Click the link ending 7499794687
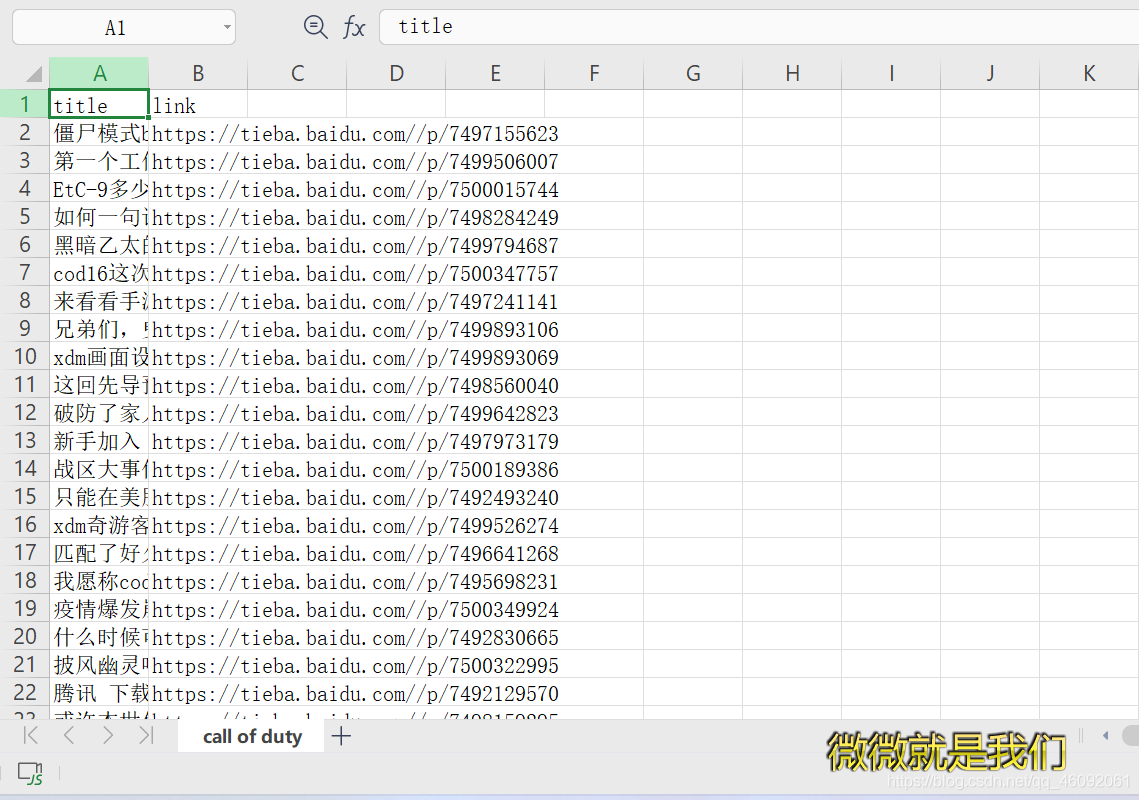 [355, 246]
